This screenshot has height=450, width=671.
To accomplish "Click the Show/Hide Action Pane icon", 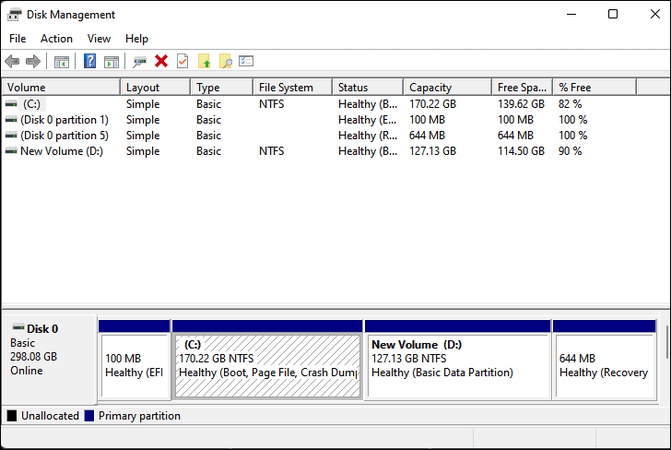I will pyautogui.click(x=111, y=61).
